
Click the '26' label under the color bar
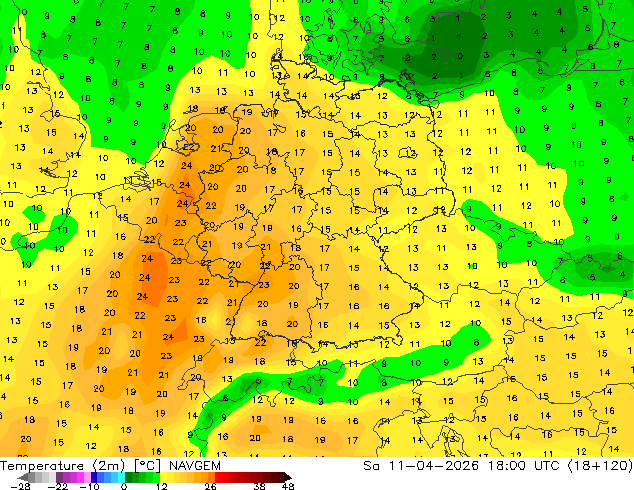coord(210,486)
